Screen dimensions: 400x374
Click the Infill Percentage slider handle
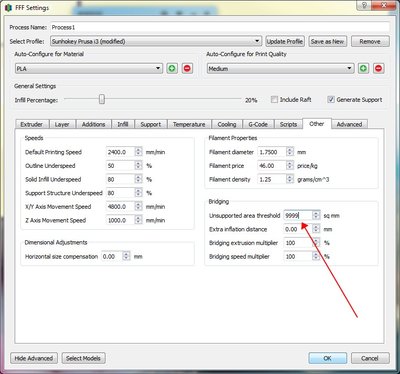tap(102, 99)
